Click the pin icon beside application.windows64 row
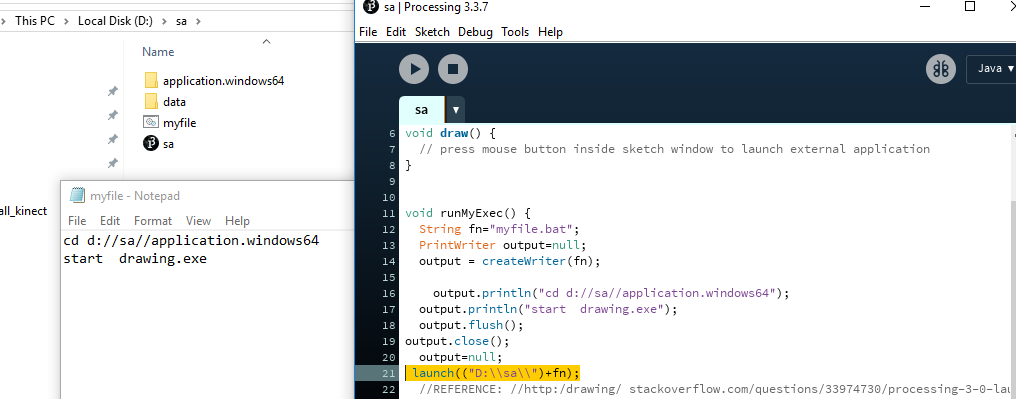 [x=113, y=92]
